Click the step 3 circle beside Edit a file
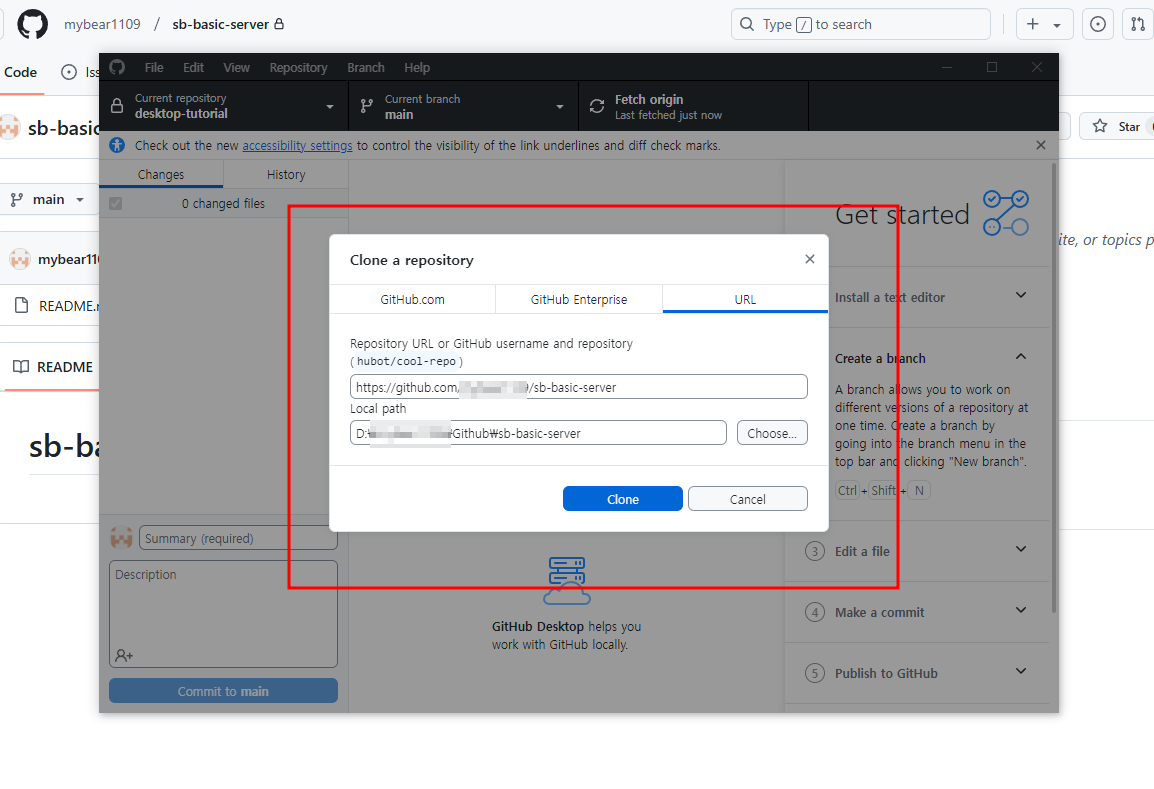The height and width of the screenshot is (789, 1154). point(815,551)
